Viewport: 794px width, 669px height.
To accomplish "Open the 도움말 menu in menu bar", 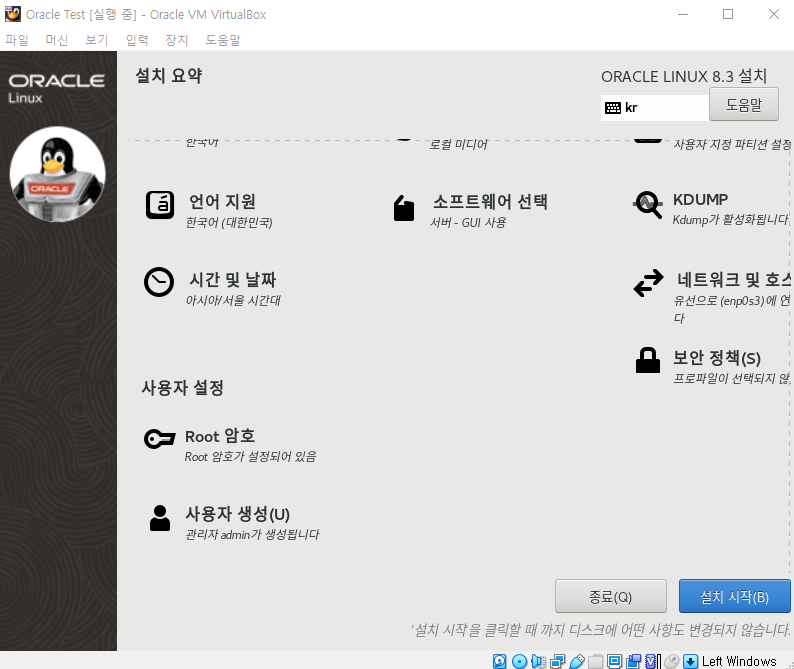I will [x=223, y=40].
